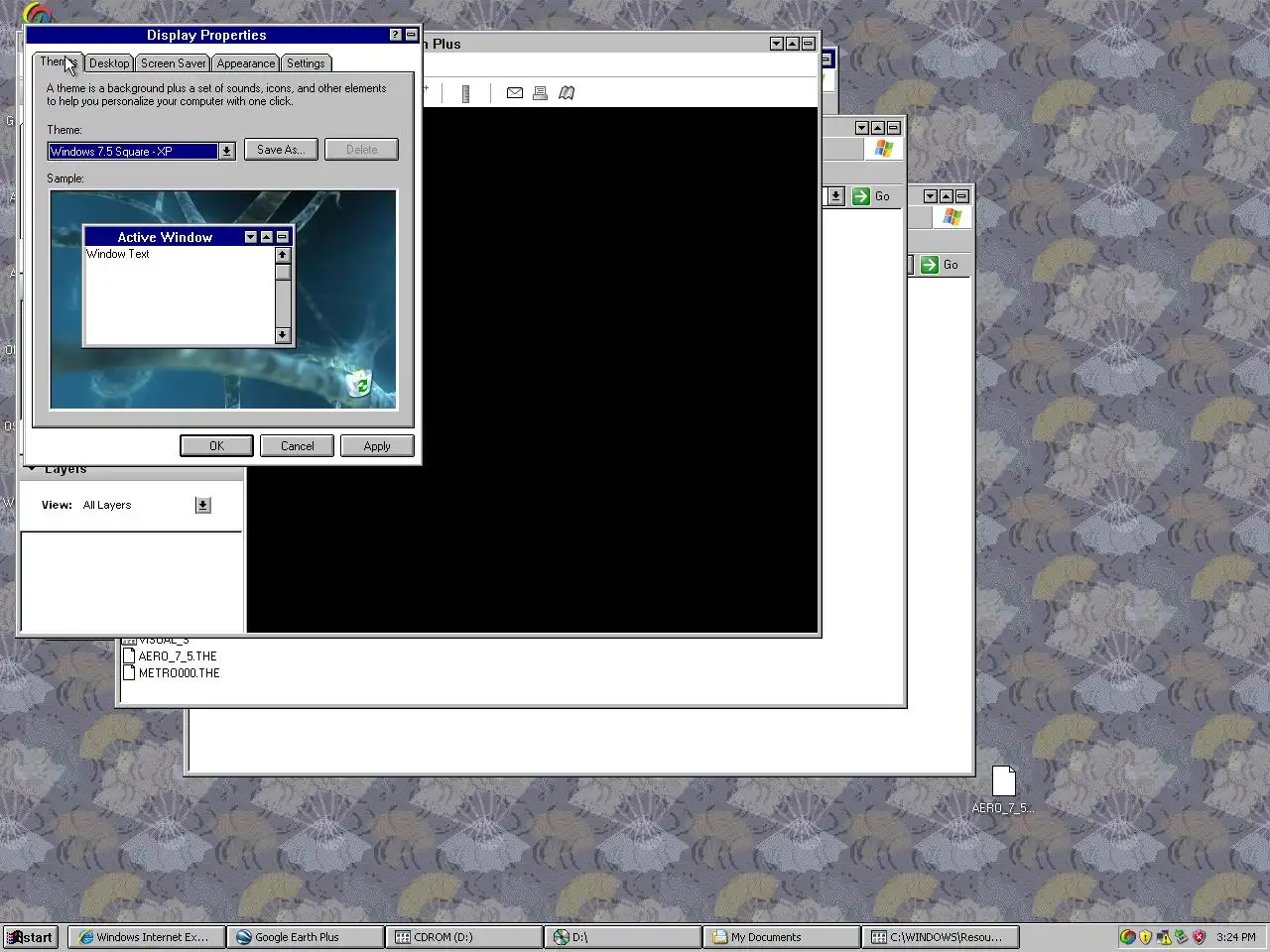Click the theme sample preview image
This screenshot has height=952, width=1270.
point(223,299)
